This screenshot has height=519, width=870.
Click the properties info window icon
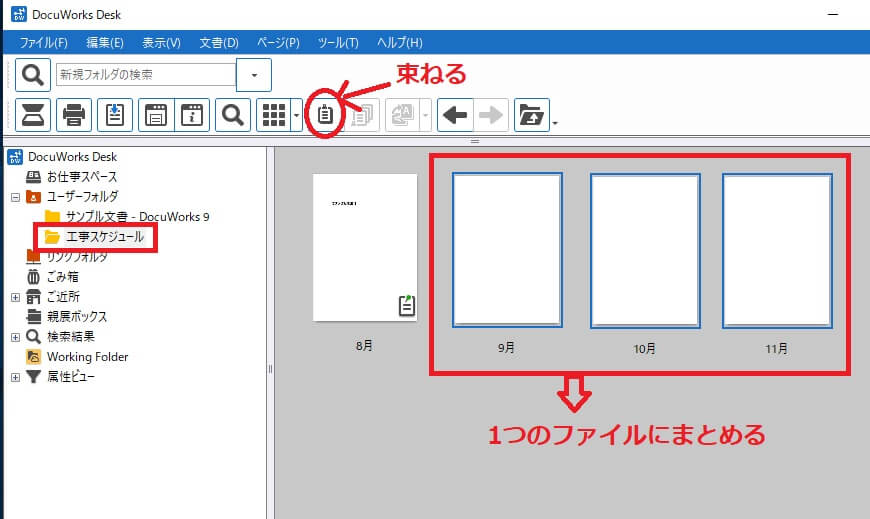193,115
